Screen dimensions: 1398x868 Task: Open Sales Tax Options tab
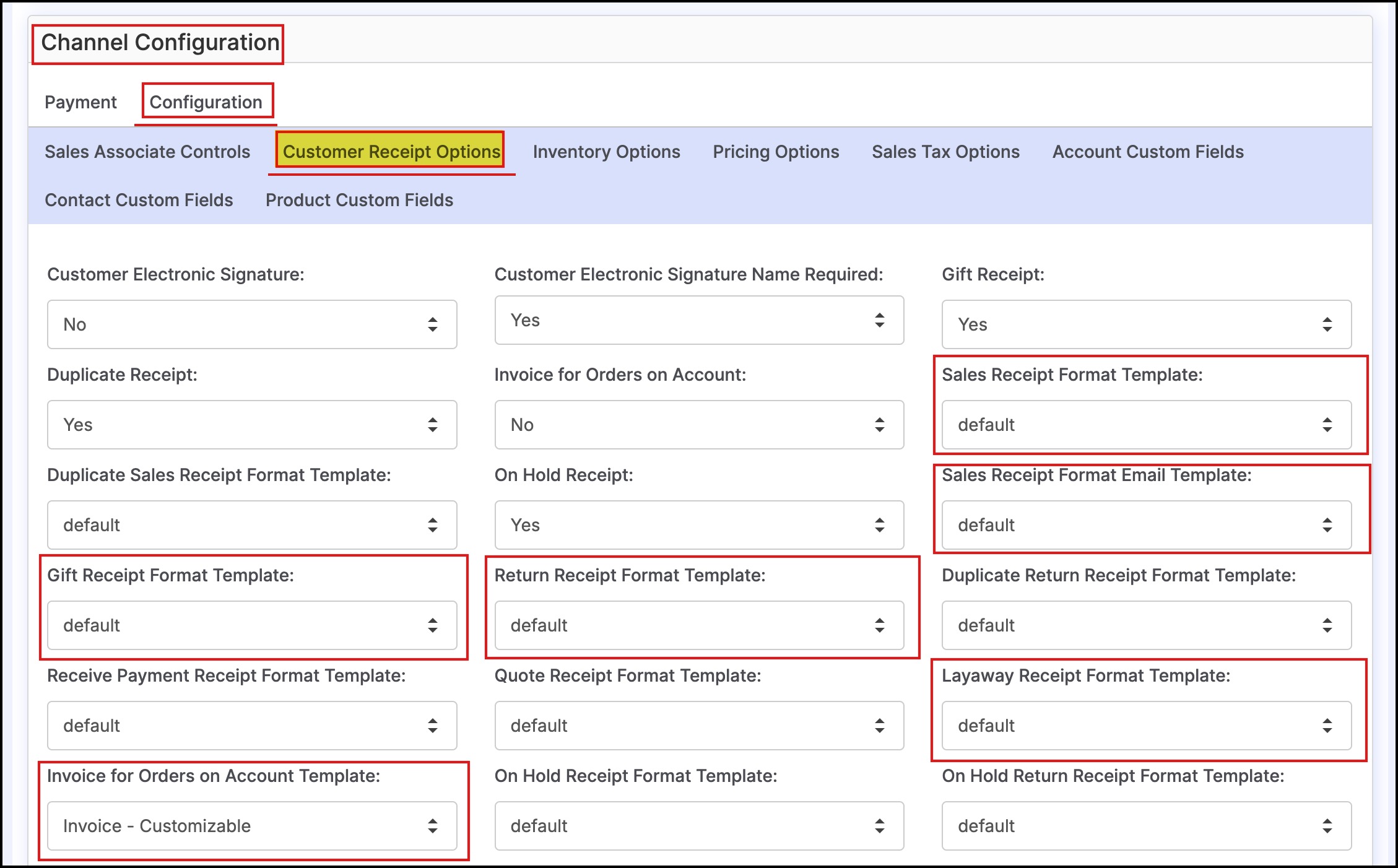tap(945, 152)
